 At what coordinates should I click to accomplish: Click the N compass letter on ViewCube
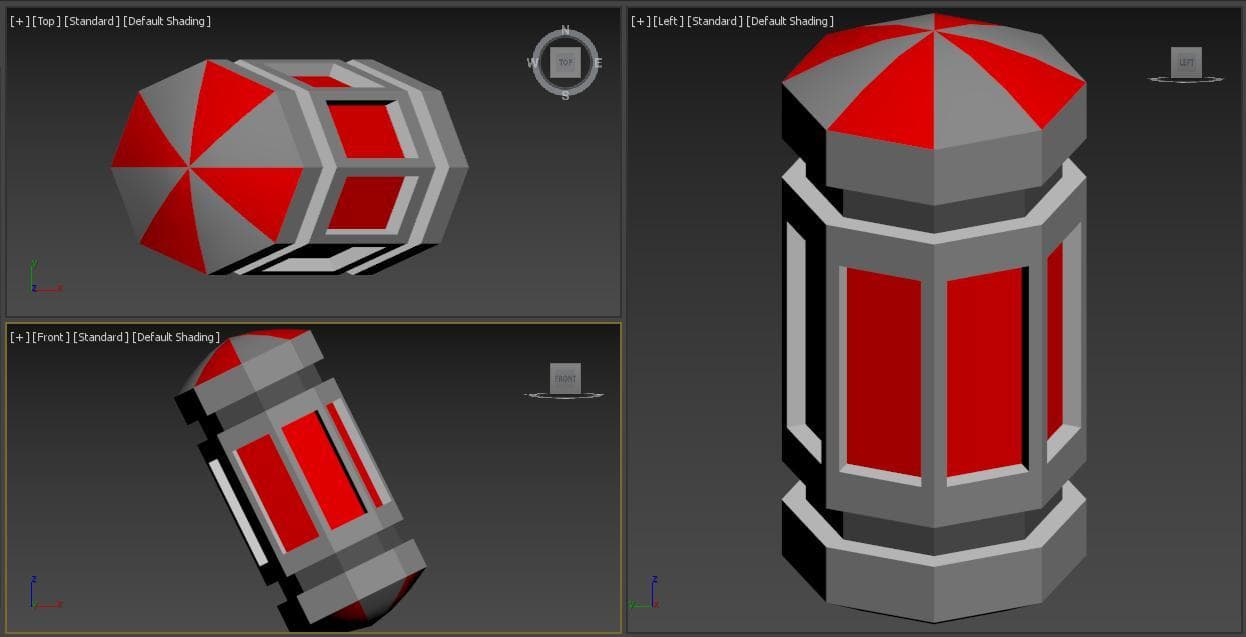tap(565, 30)
